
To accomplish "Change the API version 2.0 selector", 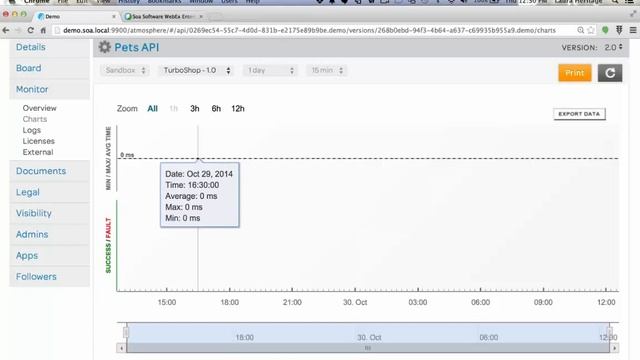I will pos(613,47).
